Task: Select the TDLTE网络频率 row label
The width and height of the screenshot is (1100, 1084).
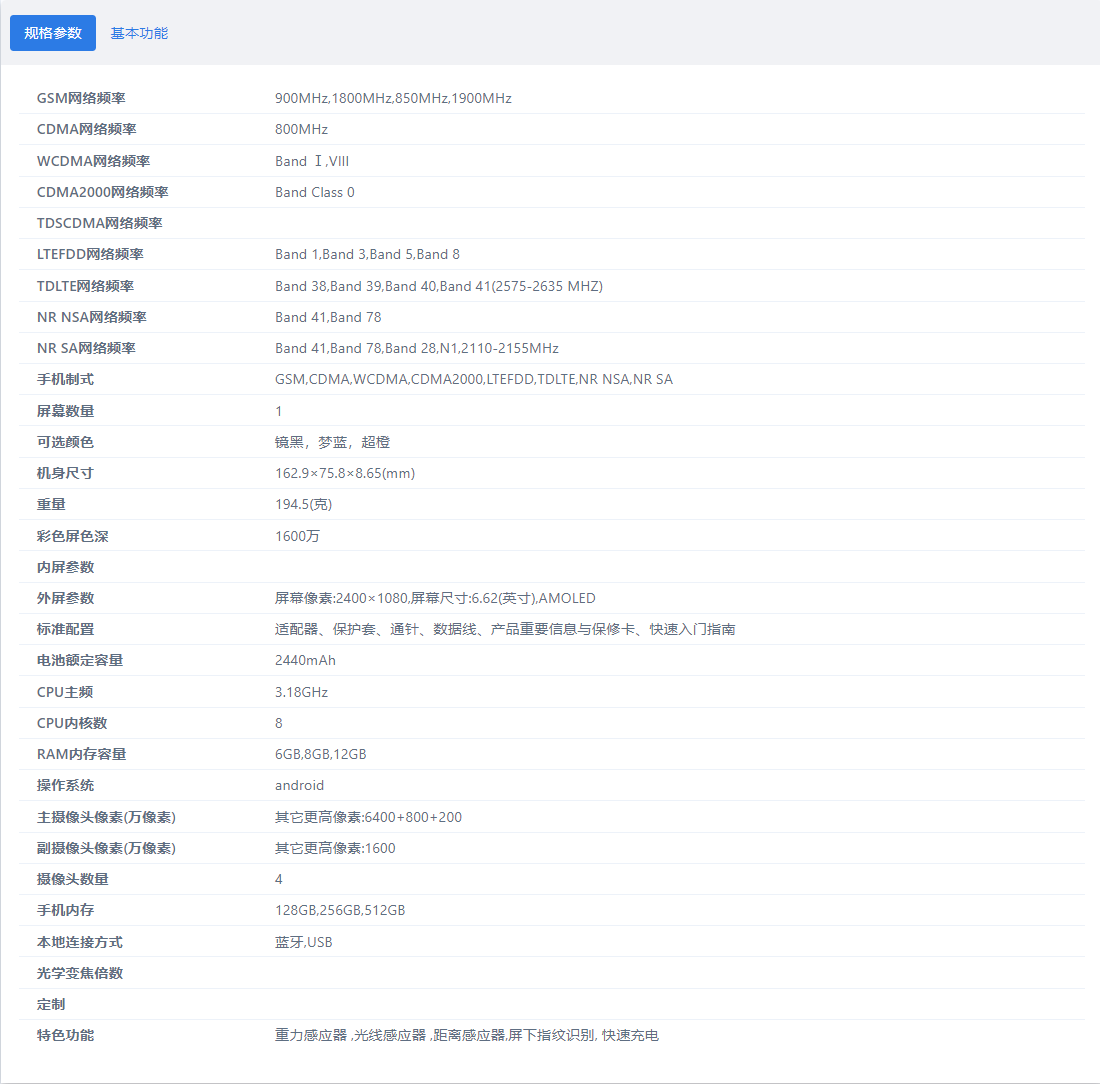Action: coord(85,286)
